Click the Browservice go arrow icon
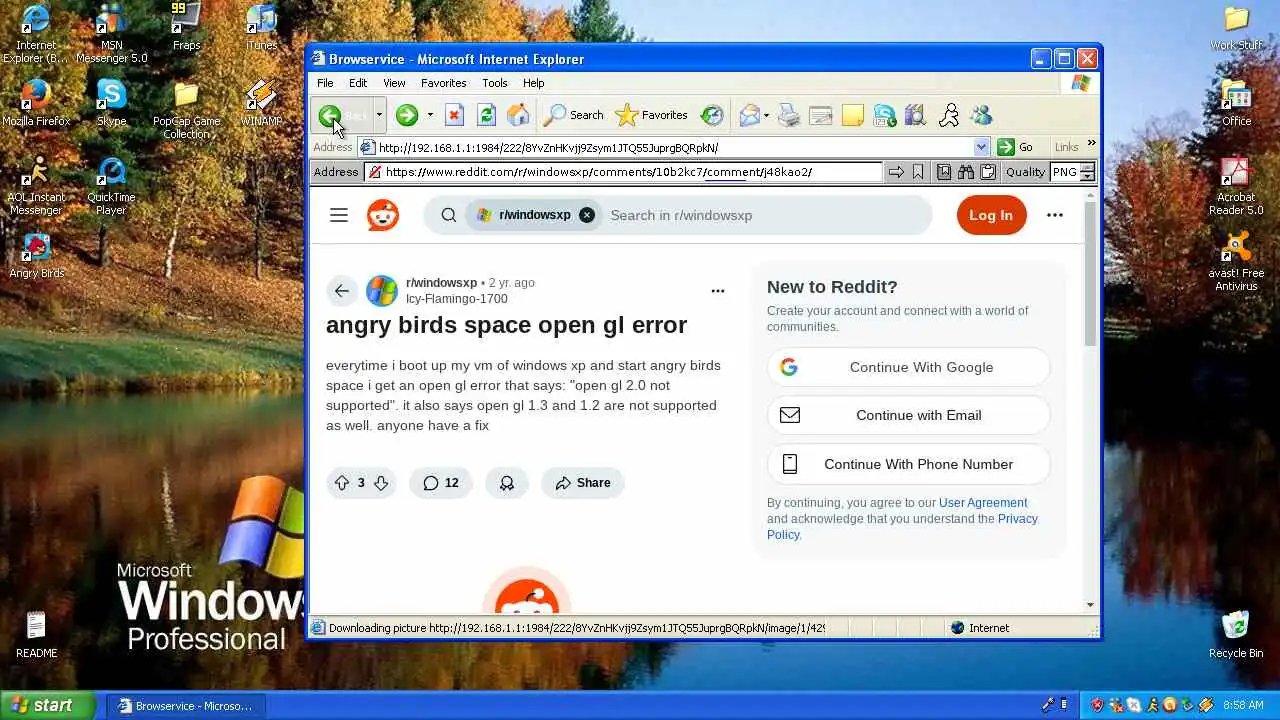 pos(896,172)
